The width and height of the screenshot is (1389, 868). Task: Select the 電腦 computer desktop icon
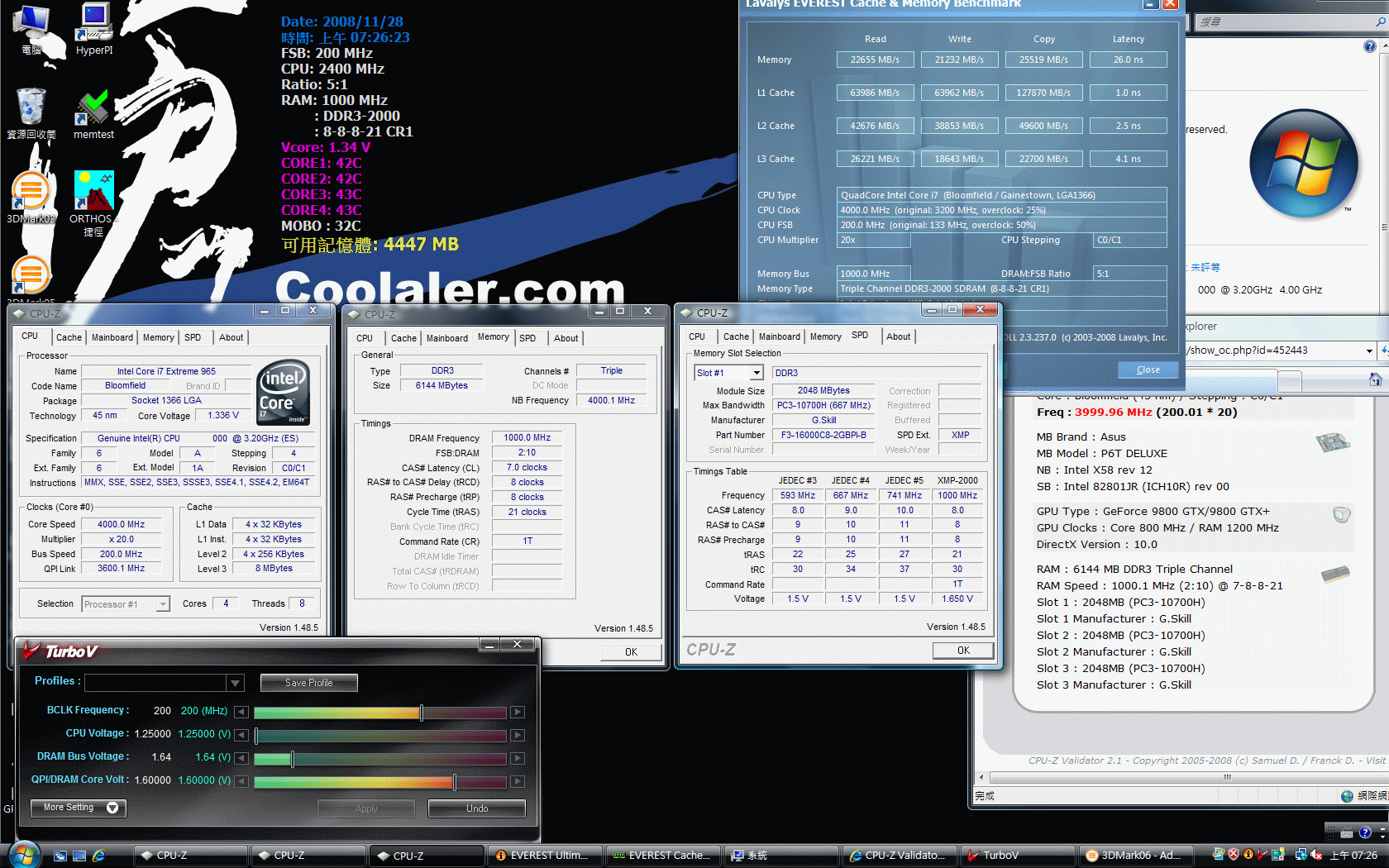point(31,29)
